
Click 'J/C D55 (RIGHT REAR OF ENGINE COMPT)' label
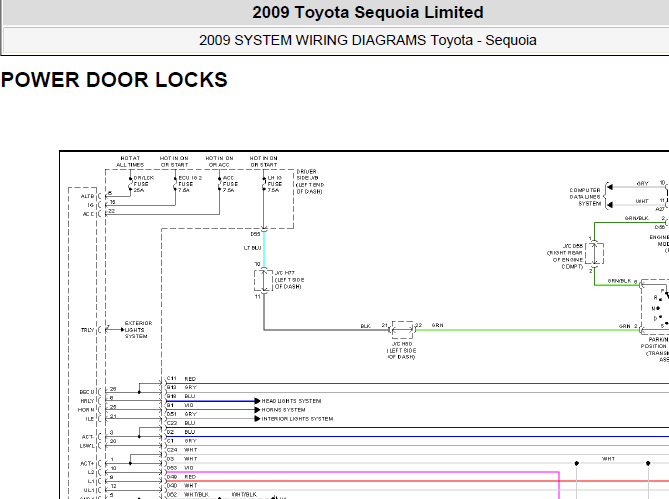[x=565, y=256]
